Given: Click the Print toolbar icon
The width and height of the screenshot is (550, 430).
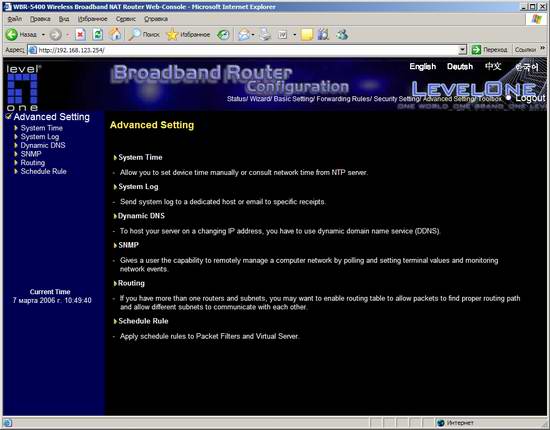Looking at the screenshot, I should pos(266,34).
